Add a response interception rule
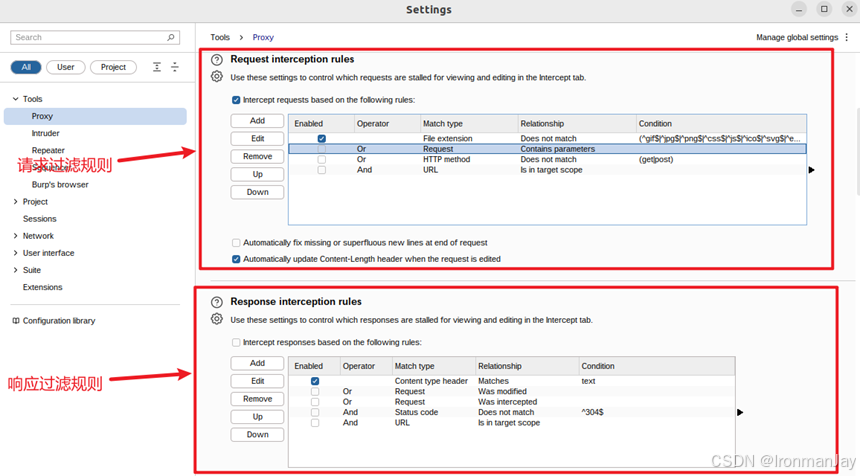Viewport: 860px width, 476px height. coord(257,363)
